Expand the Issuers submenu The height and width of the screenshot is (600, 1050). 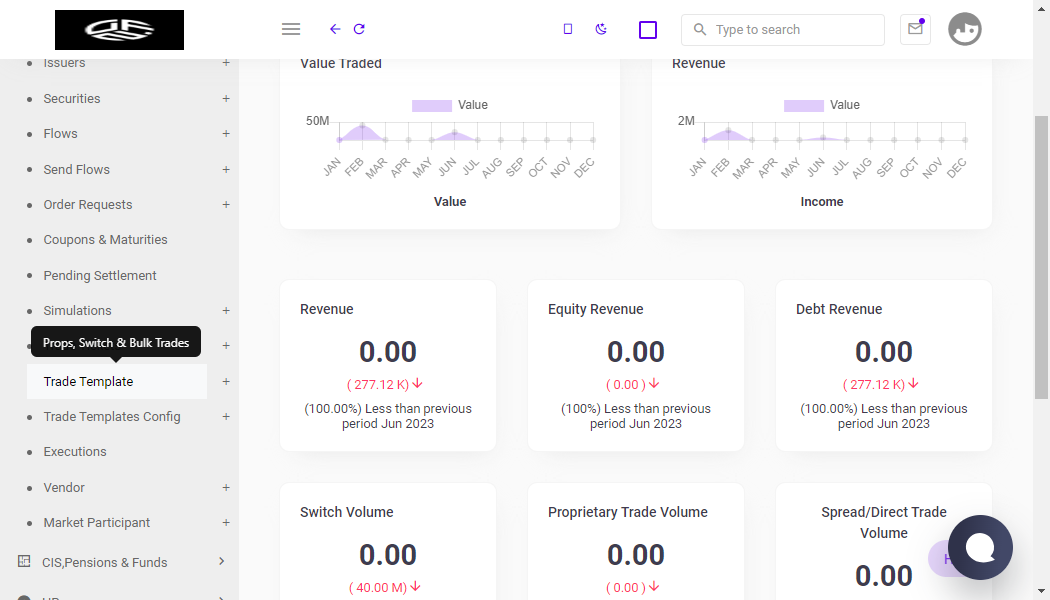coord(226,63)
